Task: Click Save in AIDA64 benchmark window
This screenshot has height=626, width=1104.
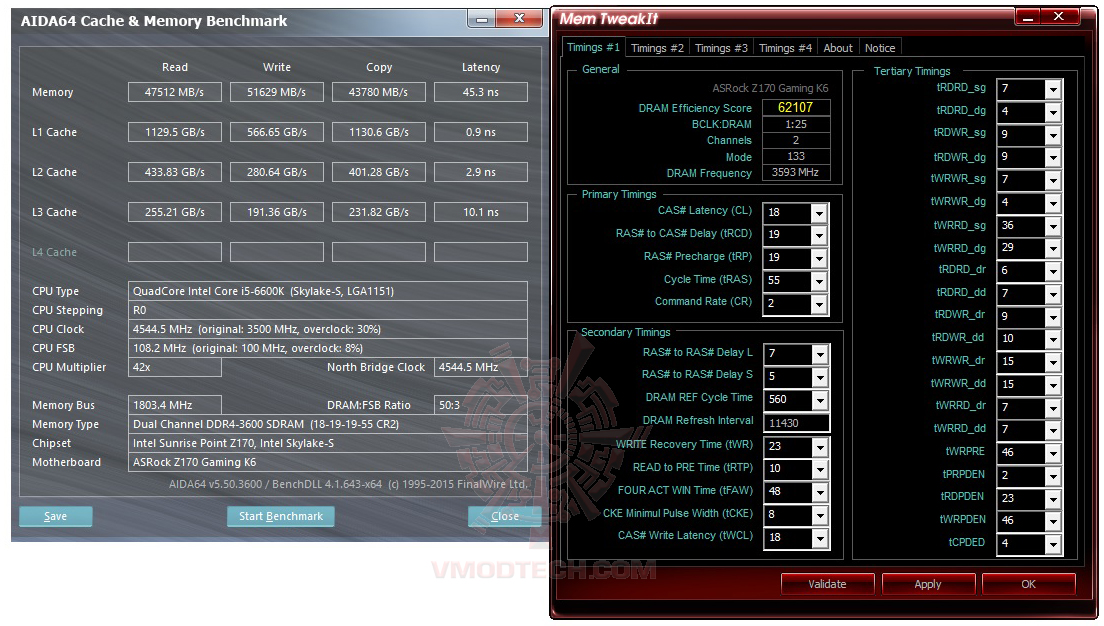Action: [x=56, y=516]
